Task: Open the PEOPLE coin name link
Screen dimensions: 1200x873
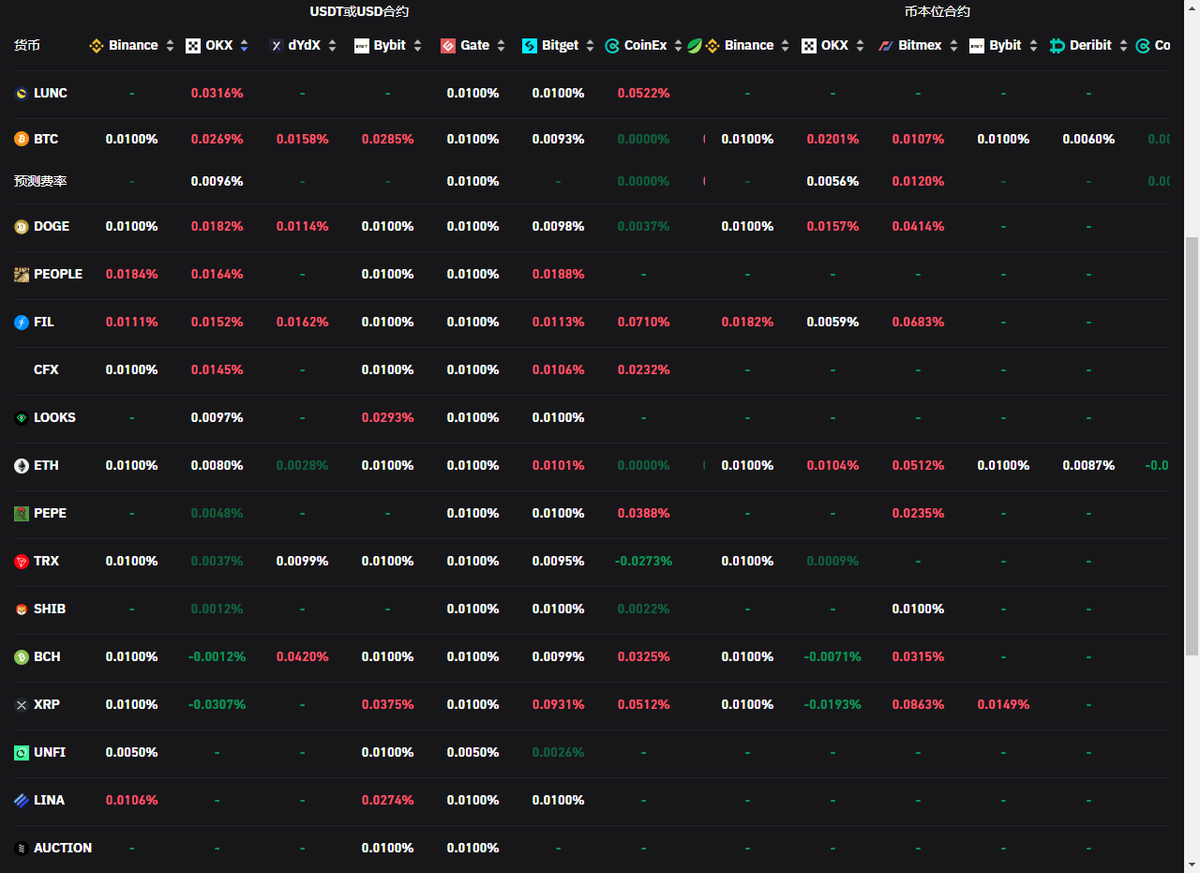Action: 58,274
